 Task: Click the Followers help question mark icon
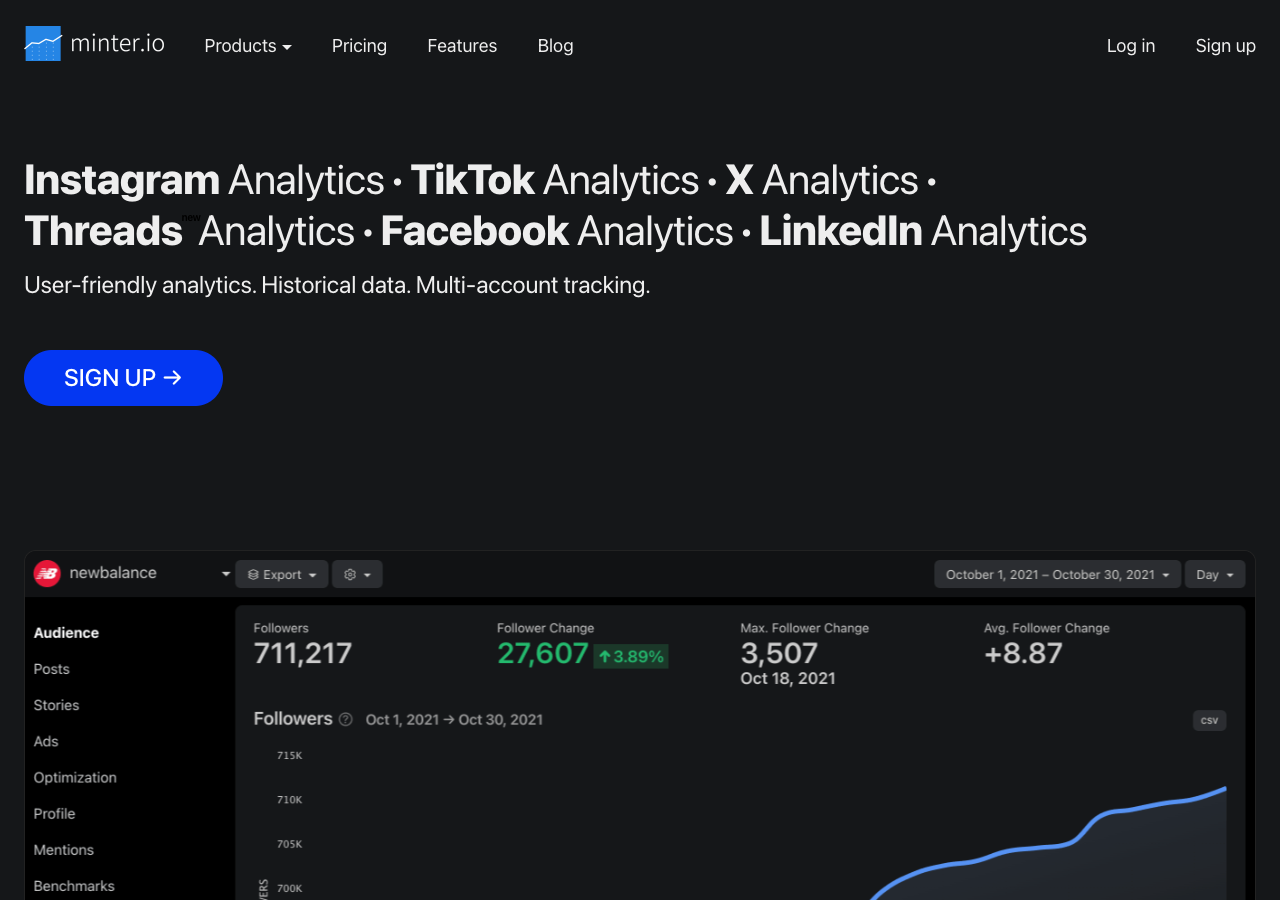coord(345,719)
